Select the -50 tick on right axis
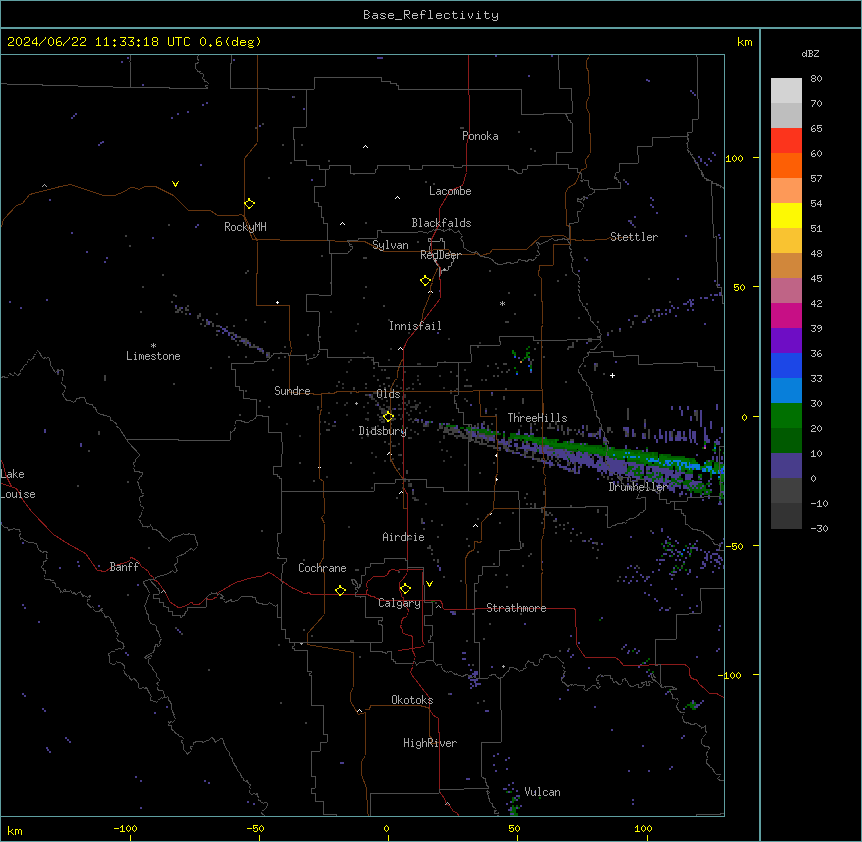This screenshot has height=842, width=862. pos(734,546)
